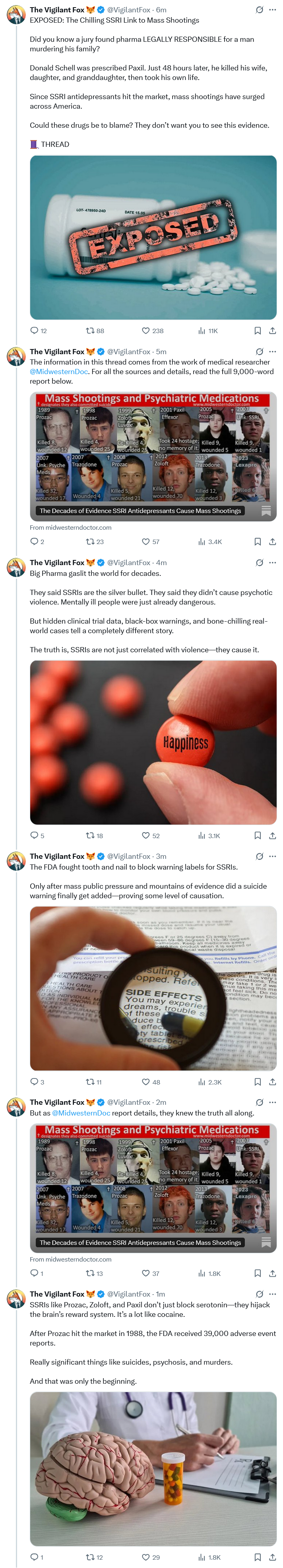The image size is (283, 1568).
Task: Open the three-dot menu on the 2m tweet
Action: (x=273, y=1102)
